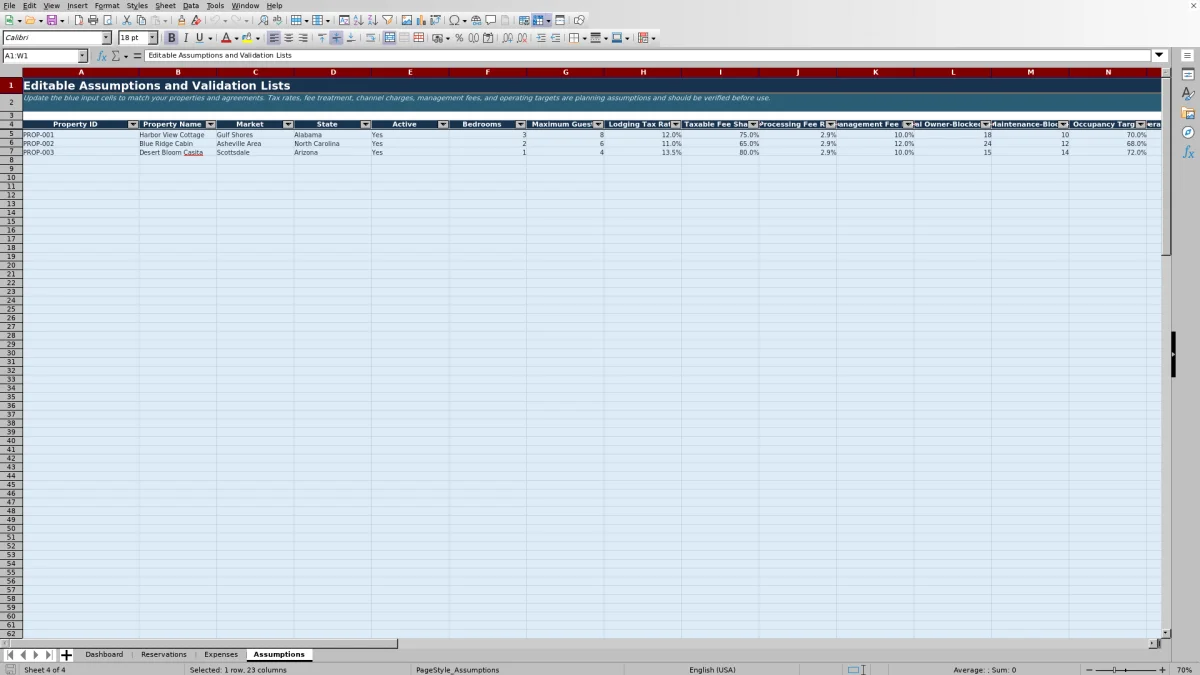
Task: Toggle Align Top vertical alignment
Action: pyautogui.click(x=322, y=38)
